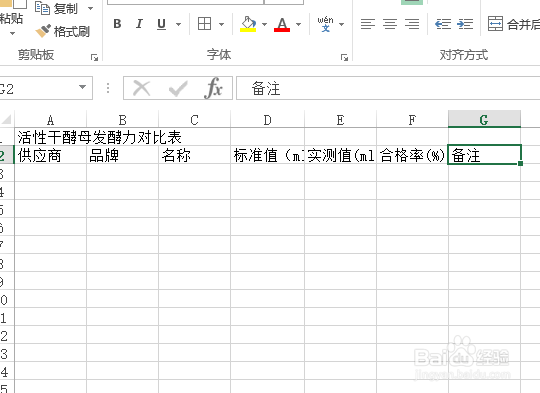Image resolution: width=540 pixels, height=393 pixels.
Task: Apply yellow fill color bucket
Action: click(x=248, y=24)
